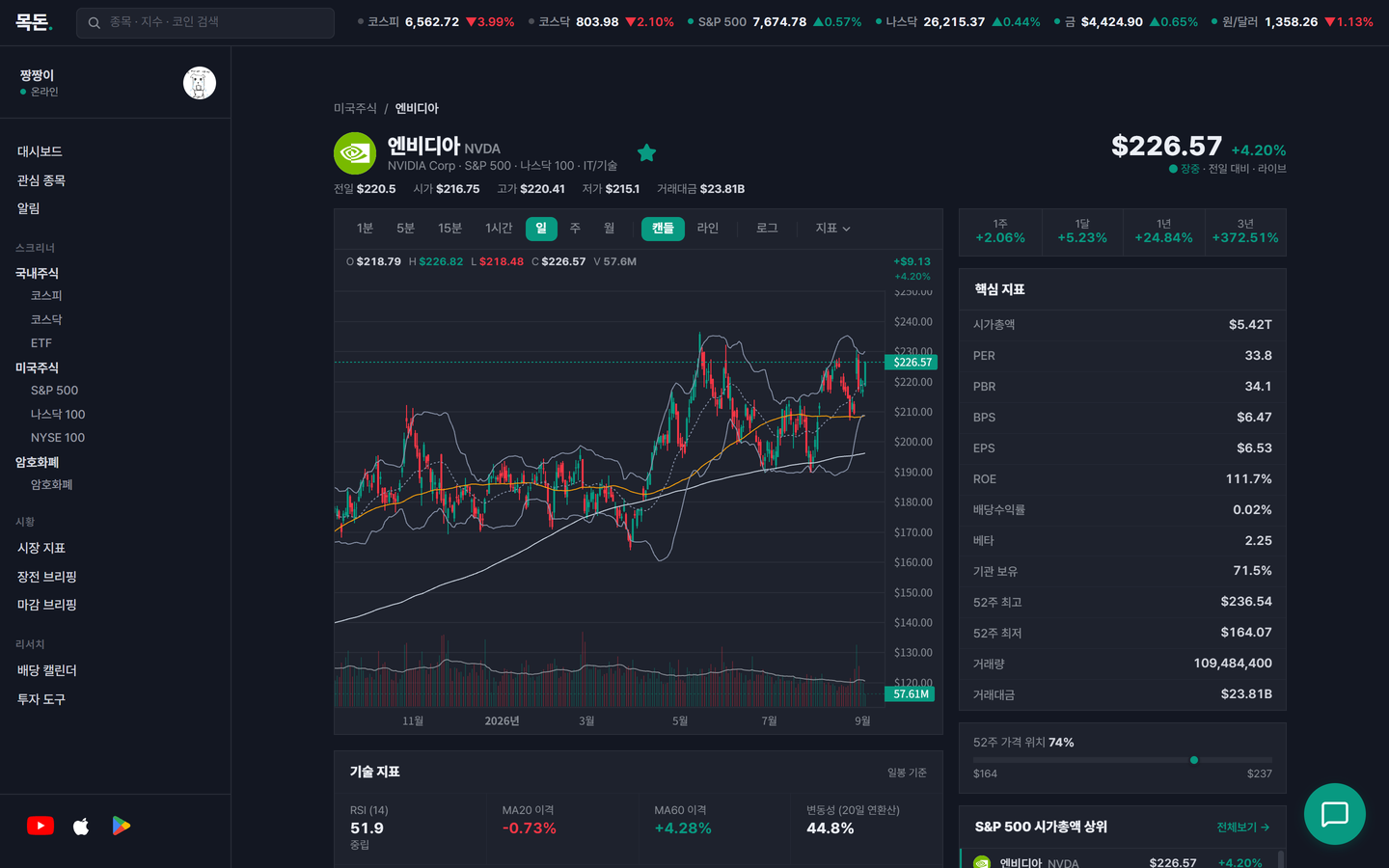Open the Apple App Store icon
1389x868 pixels.
tap(81, 826)
